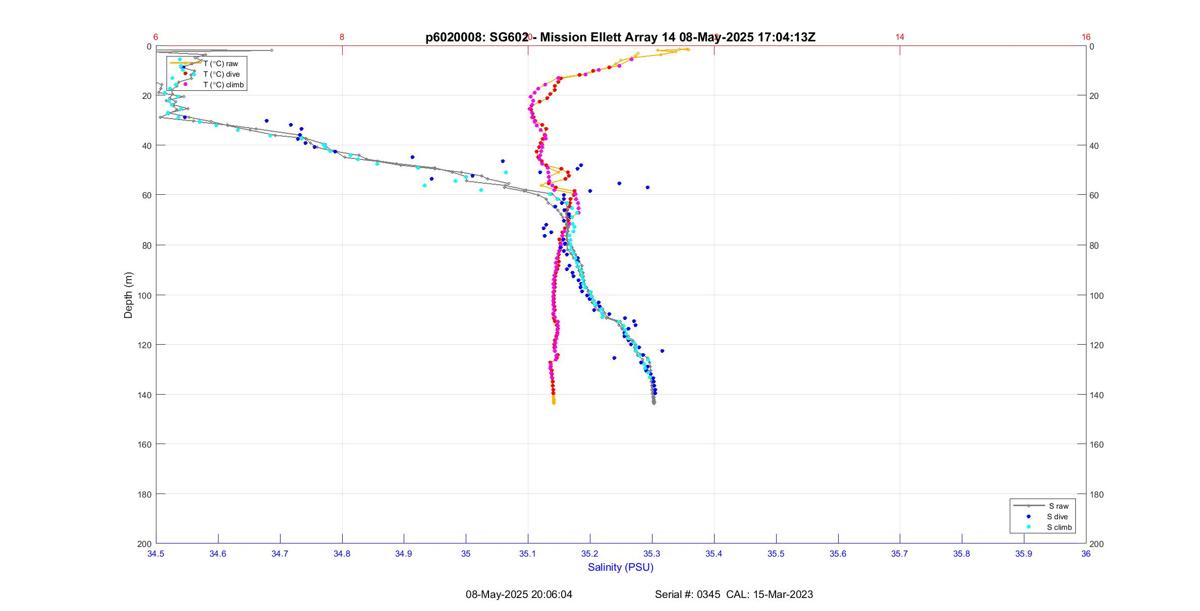Click the left depth axis tick label 200
The width and height of the screenshot is (1200, 611).
pos(143,543)
